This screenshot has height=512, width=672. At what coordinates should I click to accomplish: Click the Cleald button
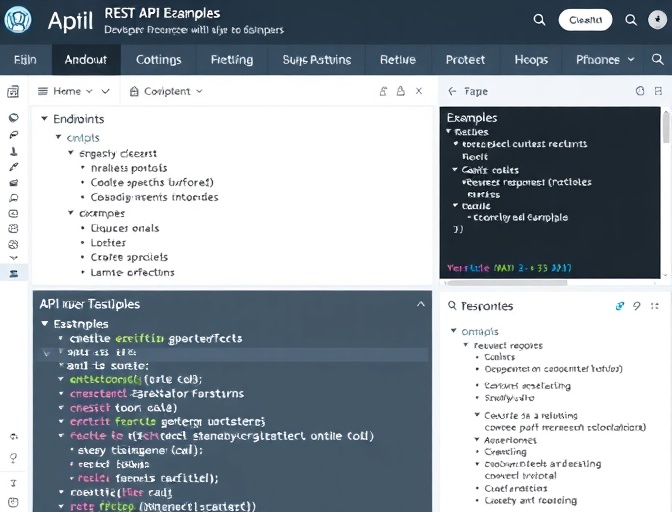coord(585,20)
